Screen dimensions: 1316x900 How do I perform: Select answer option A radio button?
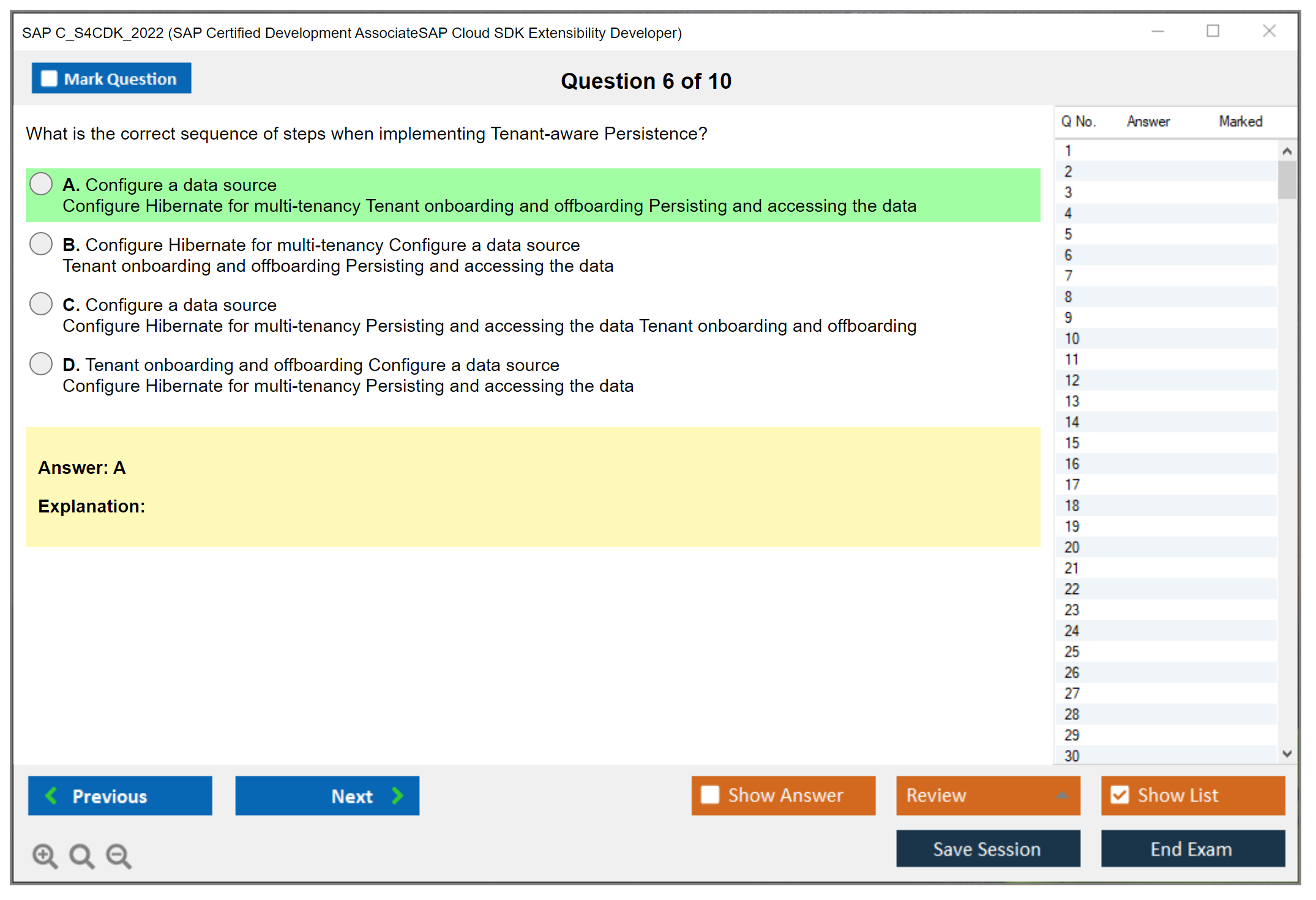(41, 184)
